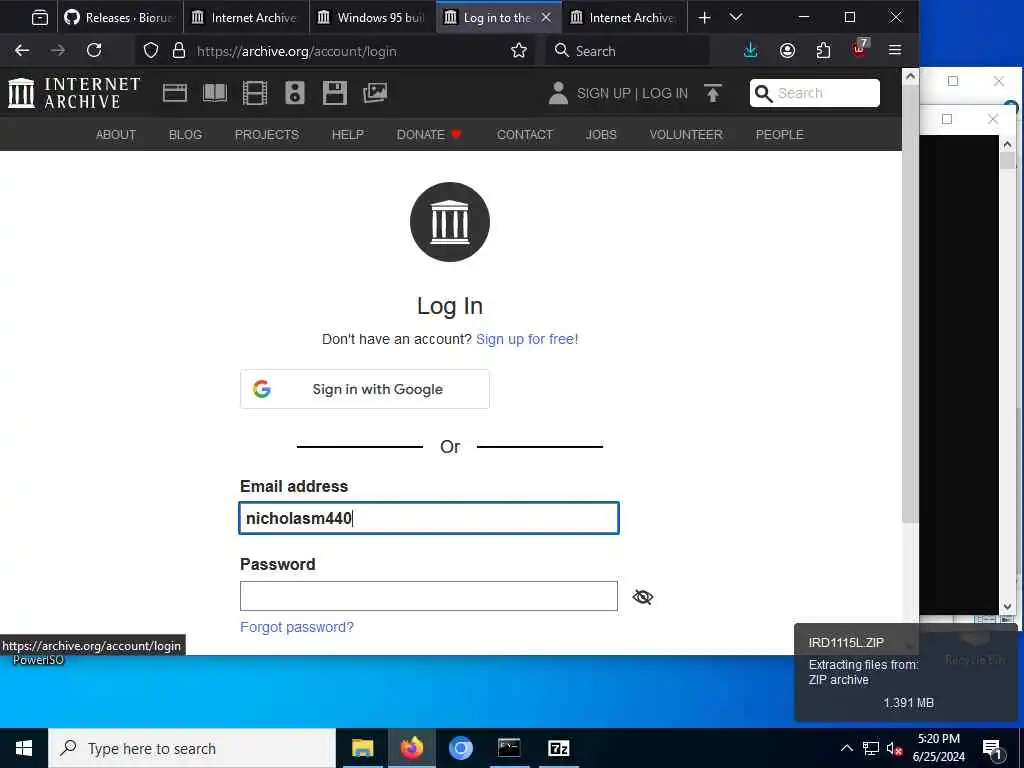
Task: Open the PEOPLE menu item
Action: pos(780,135)
